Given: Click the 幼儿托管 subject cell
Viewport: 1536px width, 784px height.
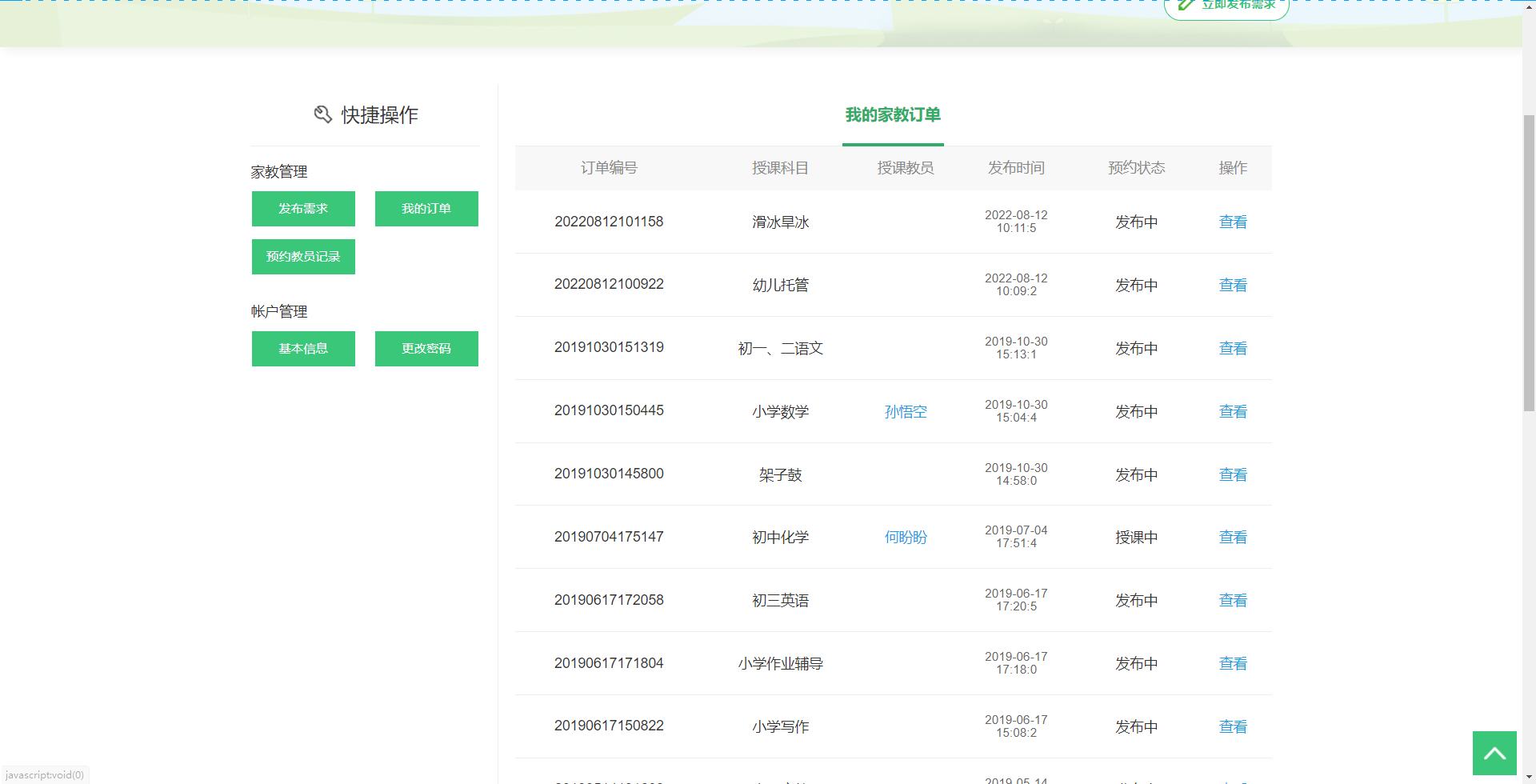Looking at the screenshot, I should pos(780,286).
